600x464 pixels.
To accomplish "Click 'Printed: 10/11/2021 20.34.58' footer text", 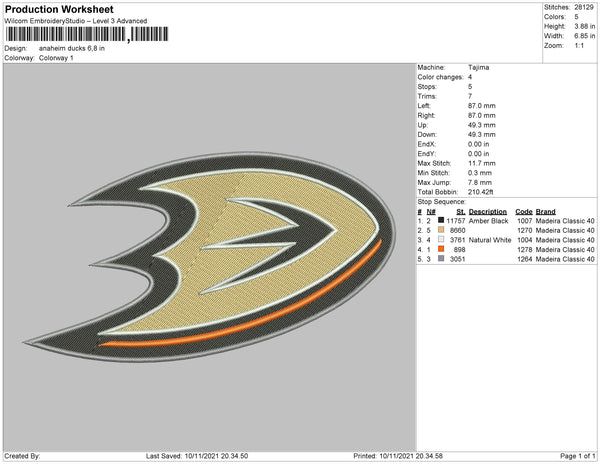I will pyautogui.click(x=398, y=456).
